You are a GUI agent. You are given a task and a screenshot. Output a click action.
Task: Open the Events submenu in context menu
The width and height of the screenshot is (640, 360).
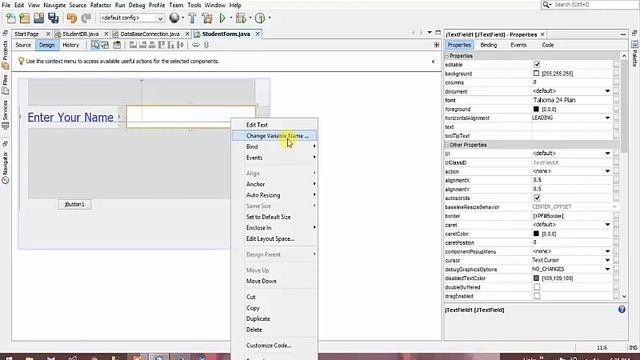click(274, 158)
